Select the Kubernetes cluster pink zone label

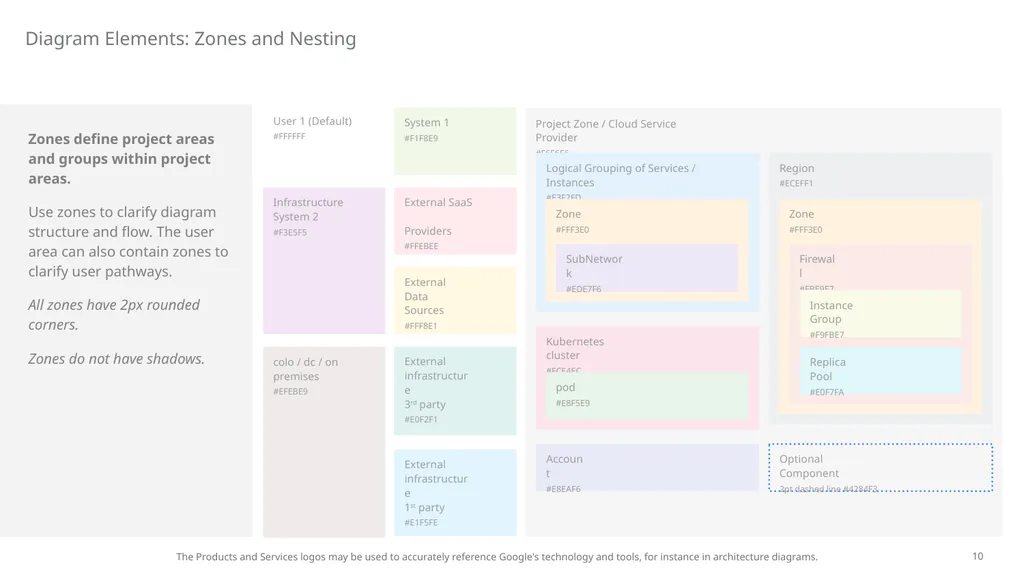(x=575, y=348)
